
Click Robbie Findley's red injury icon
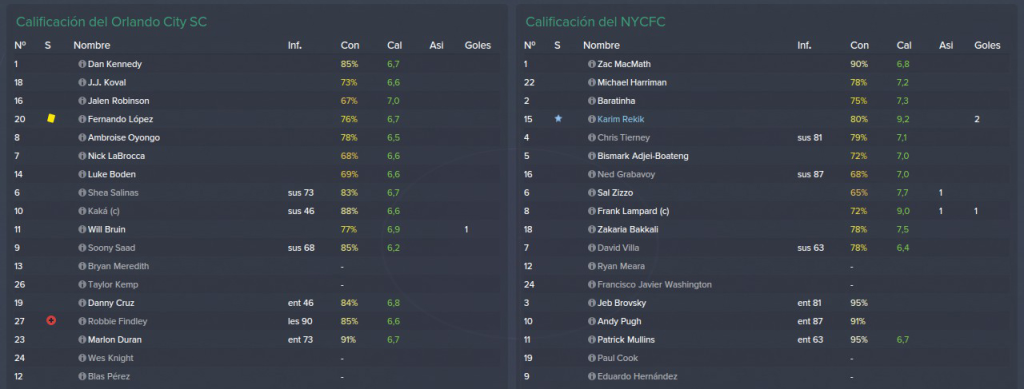point(51,321)
